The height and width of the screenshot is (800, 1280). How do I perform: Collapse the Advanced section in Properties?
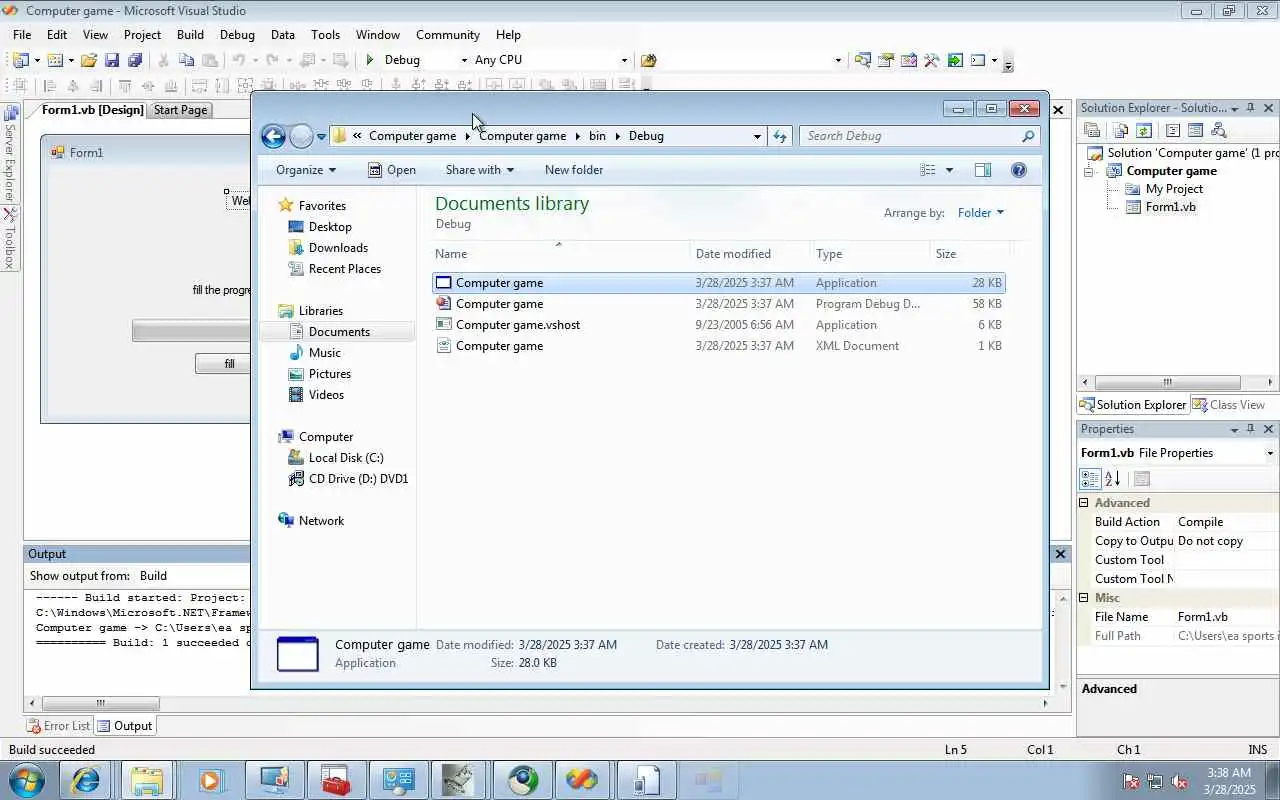[1084, 503]
